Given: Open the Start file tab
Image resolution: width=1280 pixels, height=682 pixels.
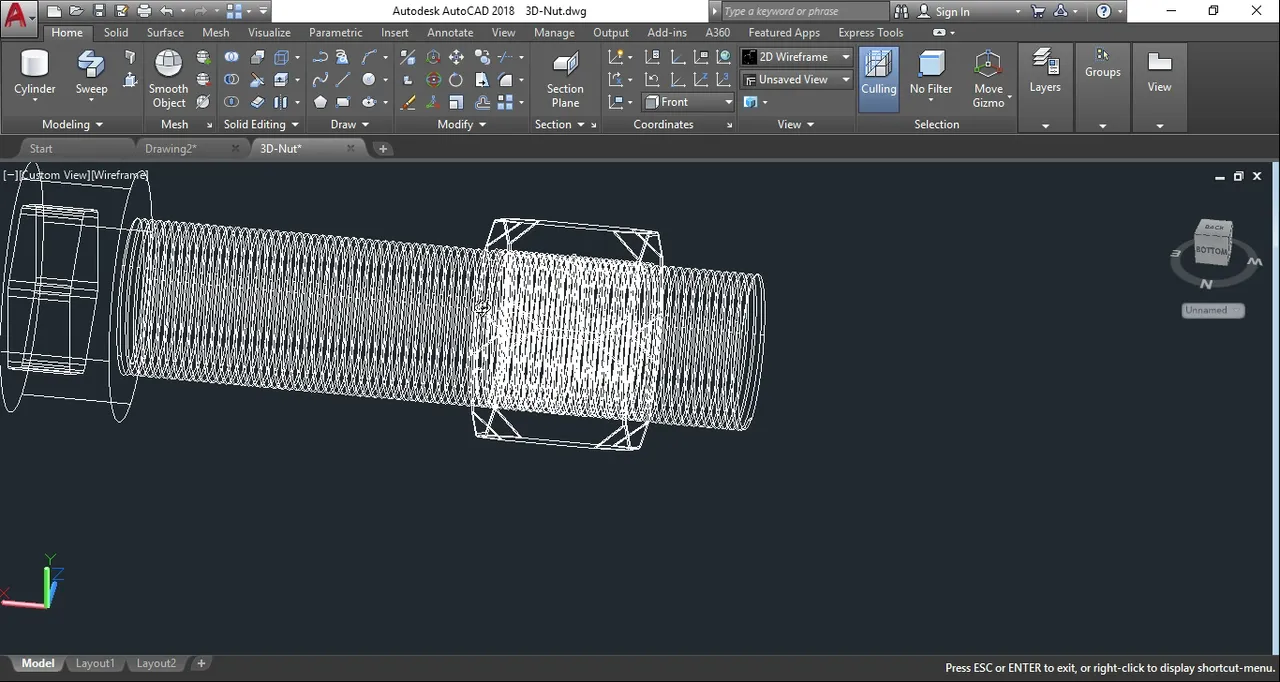Looking at the screenshot, I should [41, 148].
